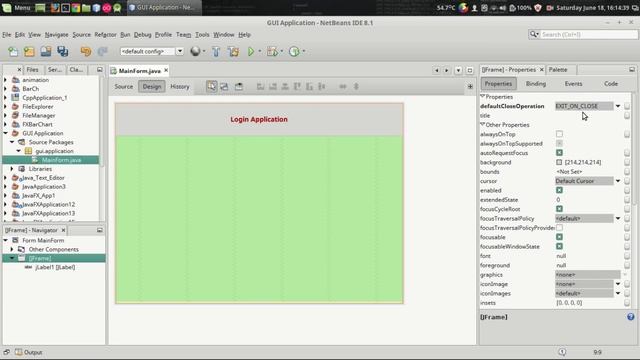Click the align right in column icon
Screen dimensions: 640x360
(x=273, y=87)
